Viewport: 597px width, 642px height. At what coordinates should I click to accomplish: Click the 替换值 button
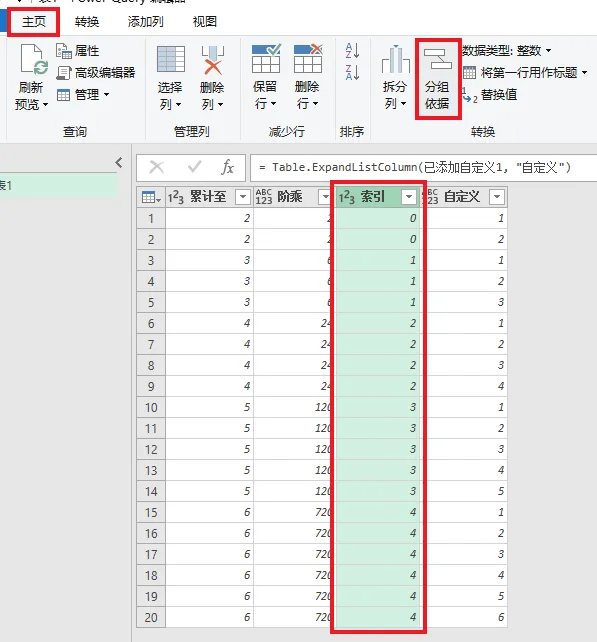pos(490,95)
